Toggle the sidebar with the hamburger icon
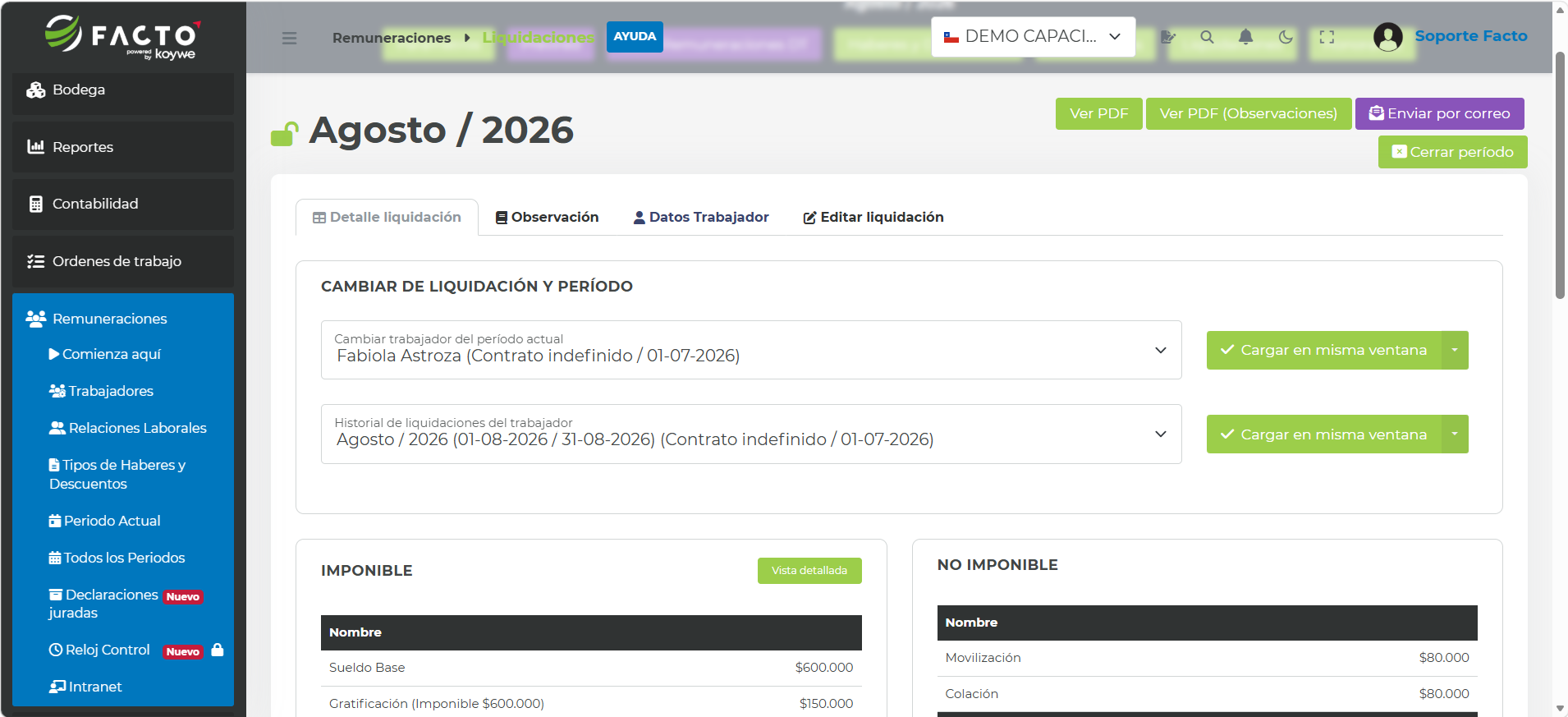 pos(289,38)
